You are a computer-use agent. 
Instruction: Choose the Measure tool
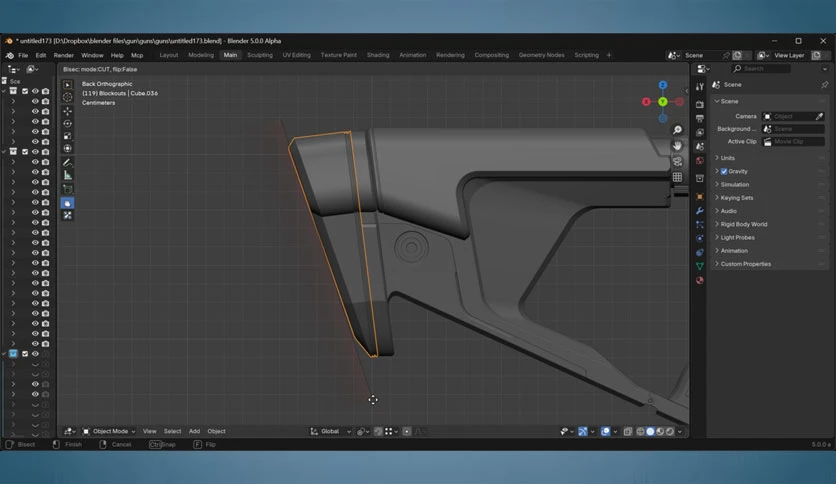coord(68,175)
